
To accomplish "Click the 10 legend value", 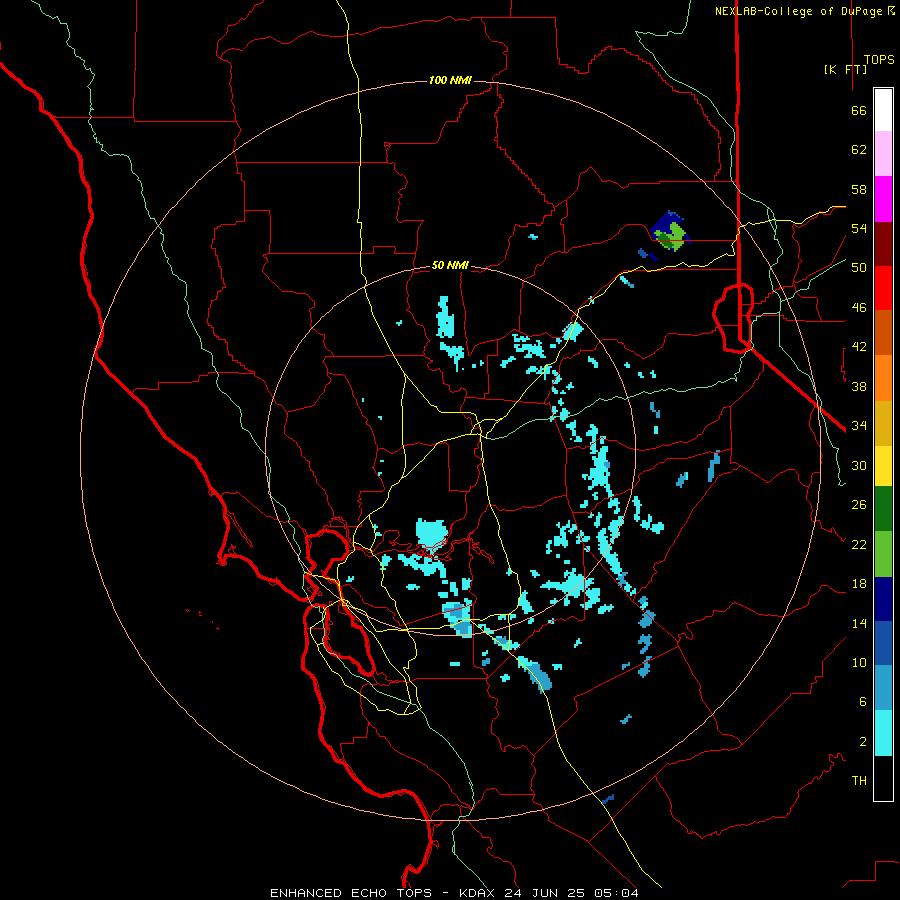I will (x=859, y=663).
